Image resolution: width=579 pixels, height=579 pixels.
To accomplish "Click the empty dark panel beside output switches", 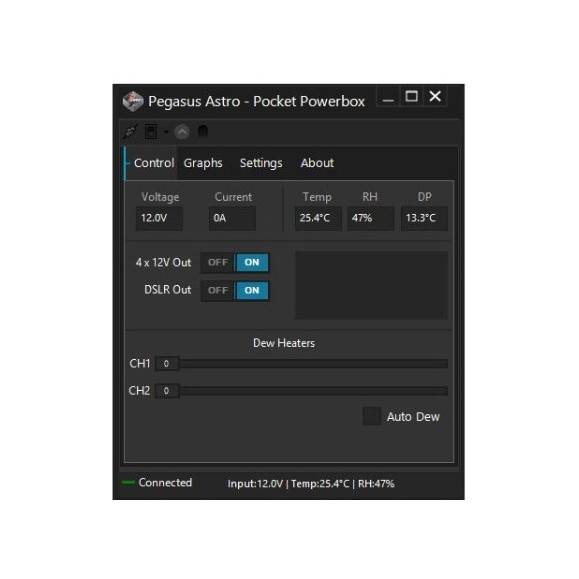I will tap(371, 285).
